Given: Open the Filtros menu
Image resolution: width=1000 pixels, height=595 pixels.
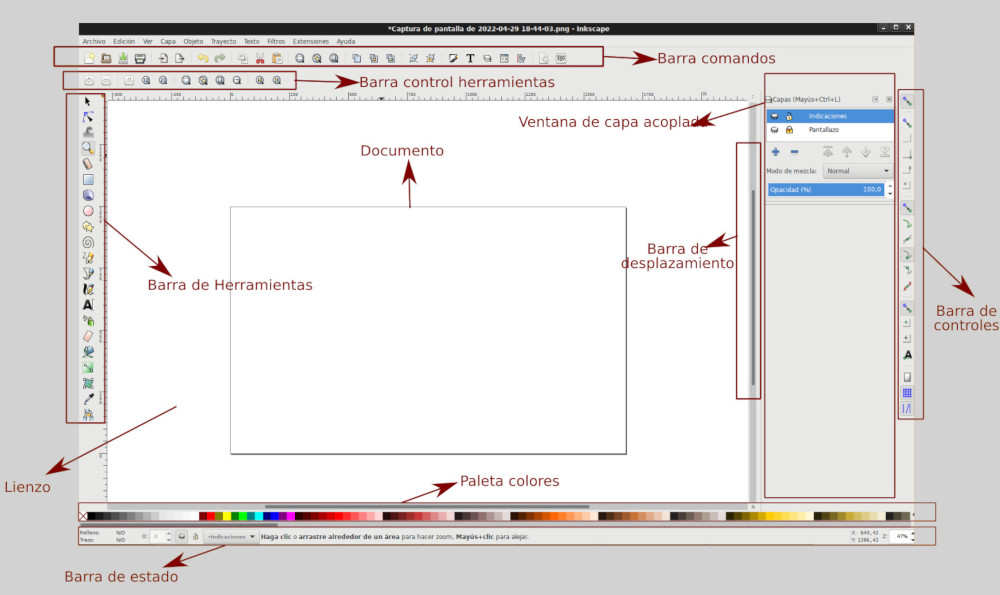Looking at the screenshot, I should 276,41.
